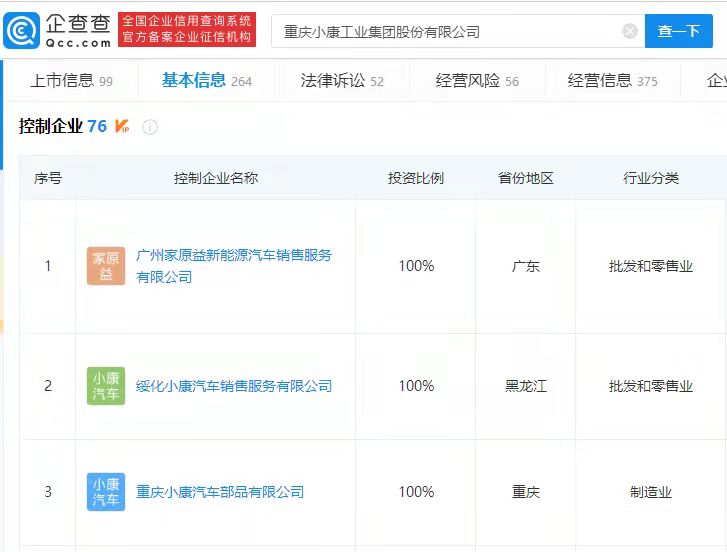Click 批发和零售业 in row 2
This screenshot has width=727, height=552.
pyautogui.click(x=650, y=386)
